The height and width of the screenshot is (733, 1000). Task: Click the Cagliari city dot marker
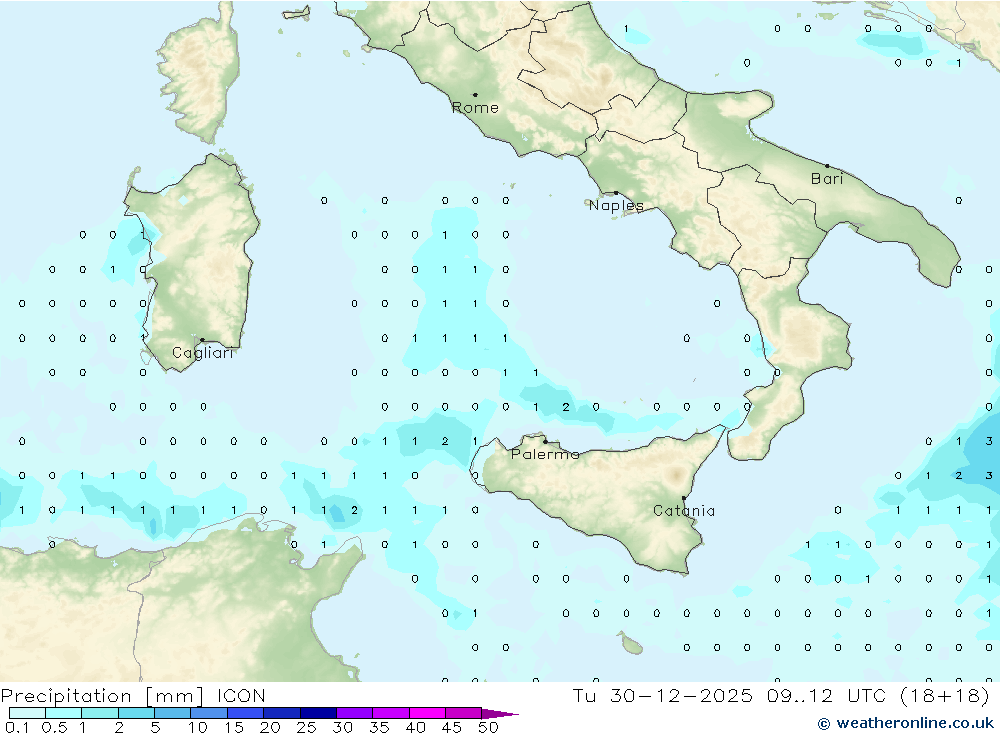pyautogui.click(x=202, y=340)
